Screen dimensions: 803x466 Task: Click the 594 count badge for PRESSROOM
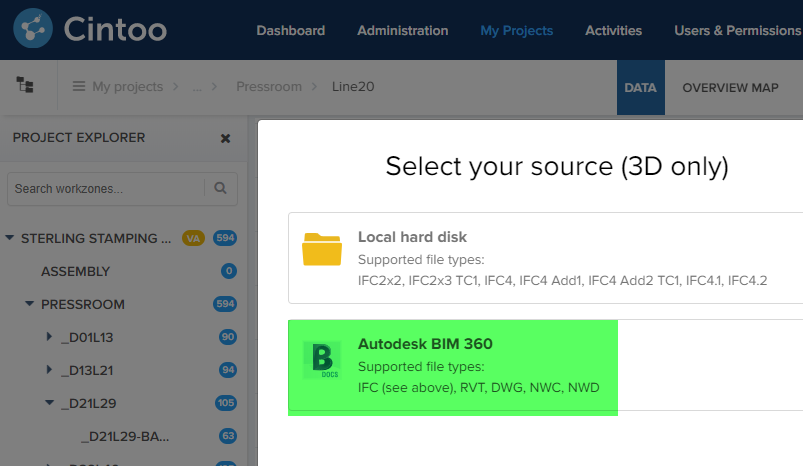click(x=225, y=304)
